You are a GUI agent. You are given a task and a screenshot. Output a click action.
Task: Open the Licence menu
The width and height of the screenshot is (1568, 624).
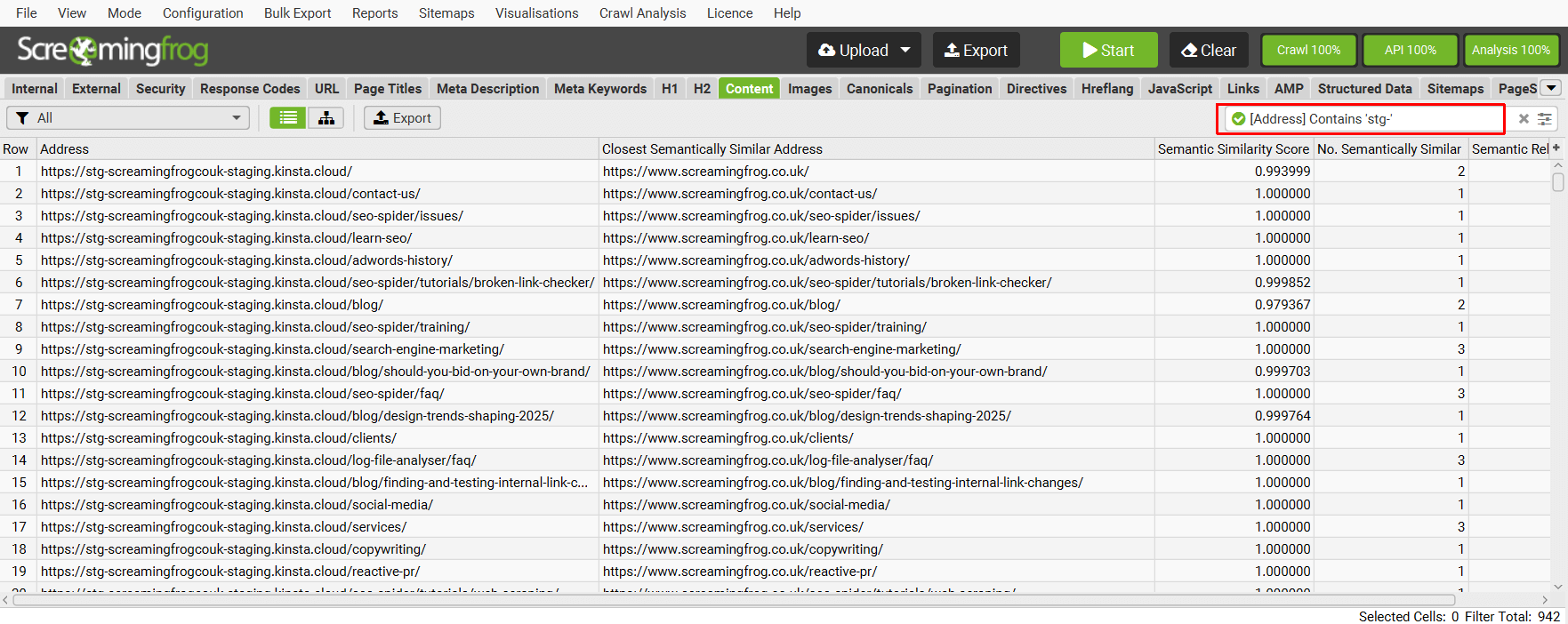click(729, 13)
